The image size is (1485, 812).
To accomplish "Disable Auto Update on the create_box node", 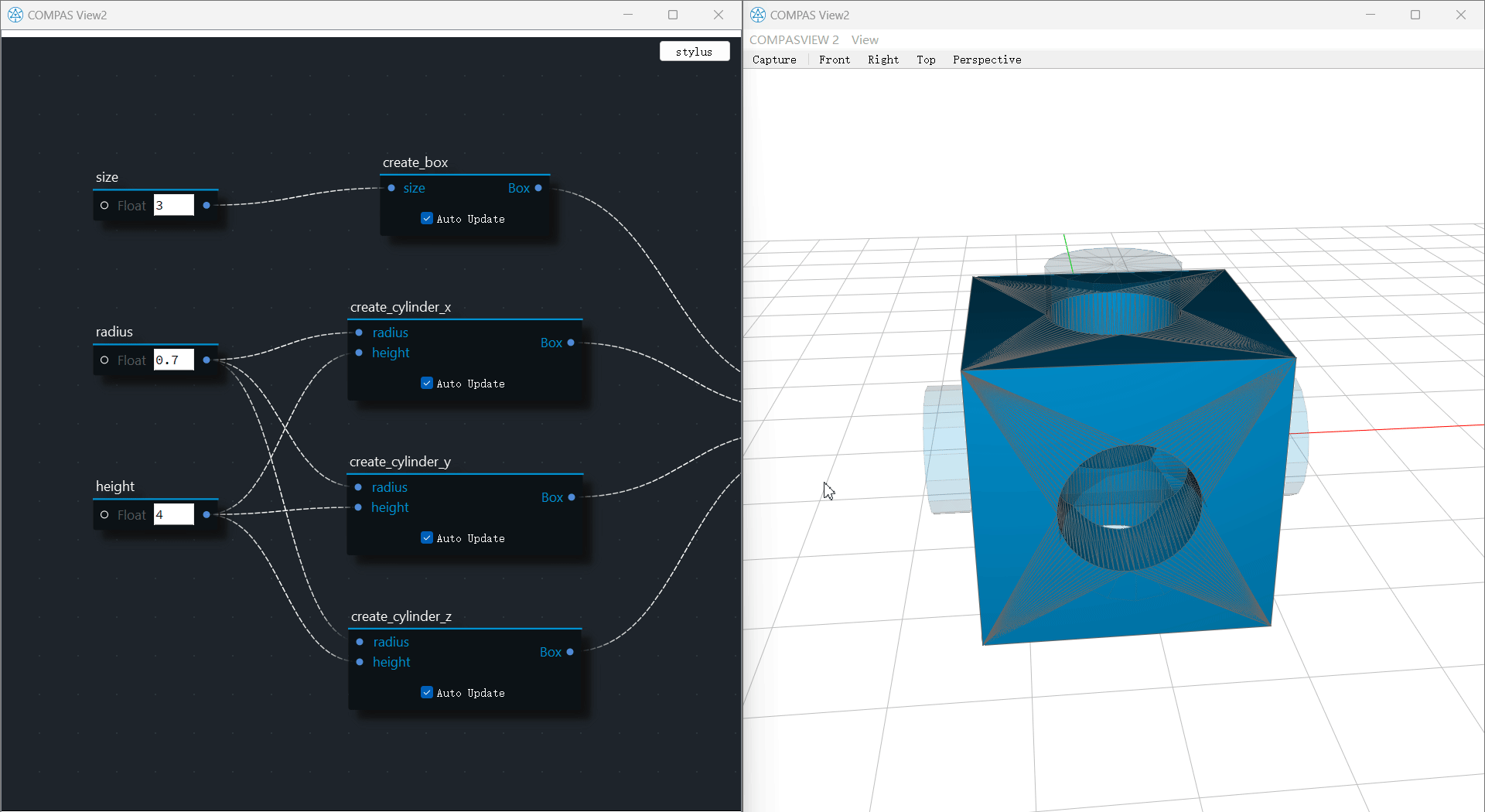I will 426,218.
